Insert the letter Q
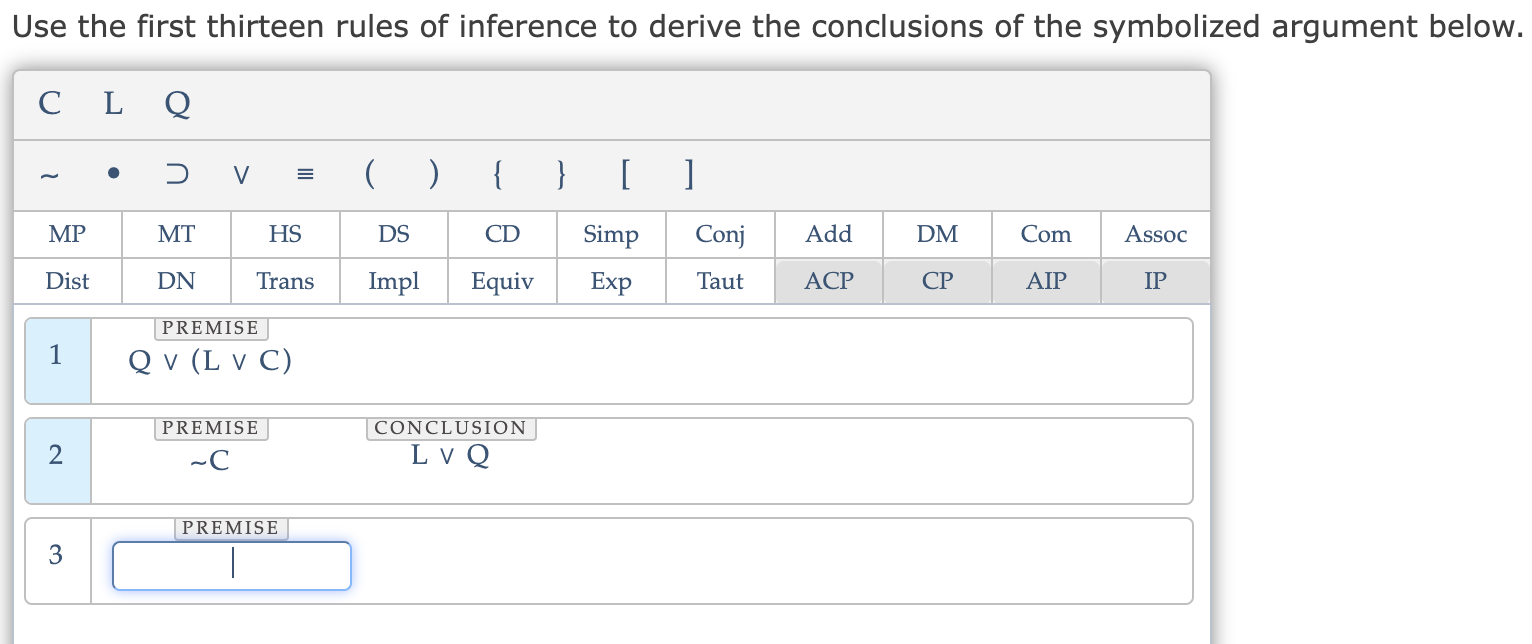 [x=177, y=104]
